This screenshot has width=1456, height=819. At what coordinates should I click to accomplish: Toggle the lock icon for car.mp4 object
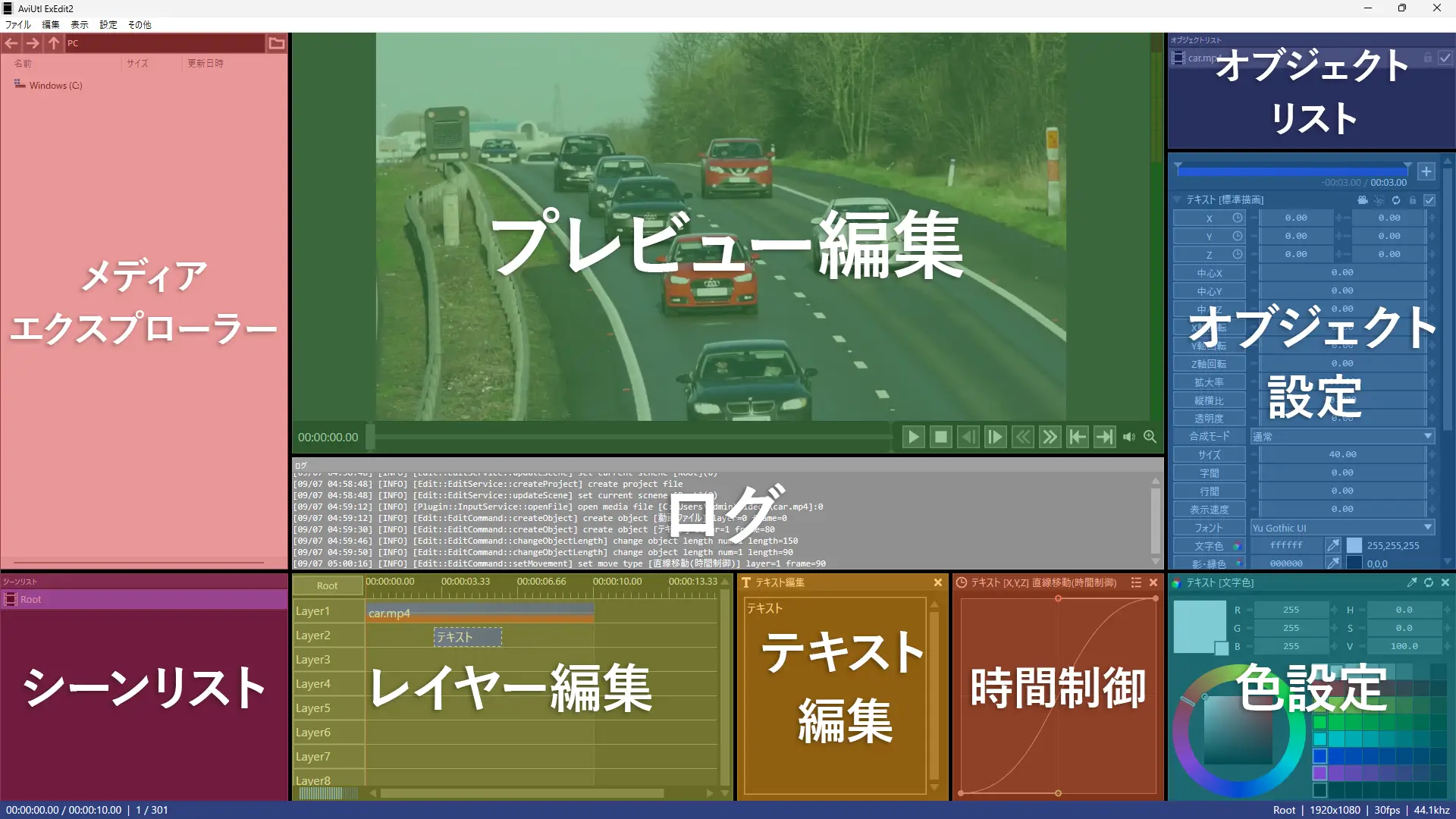1428,58
